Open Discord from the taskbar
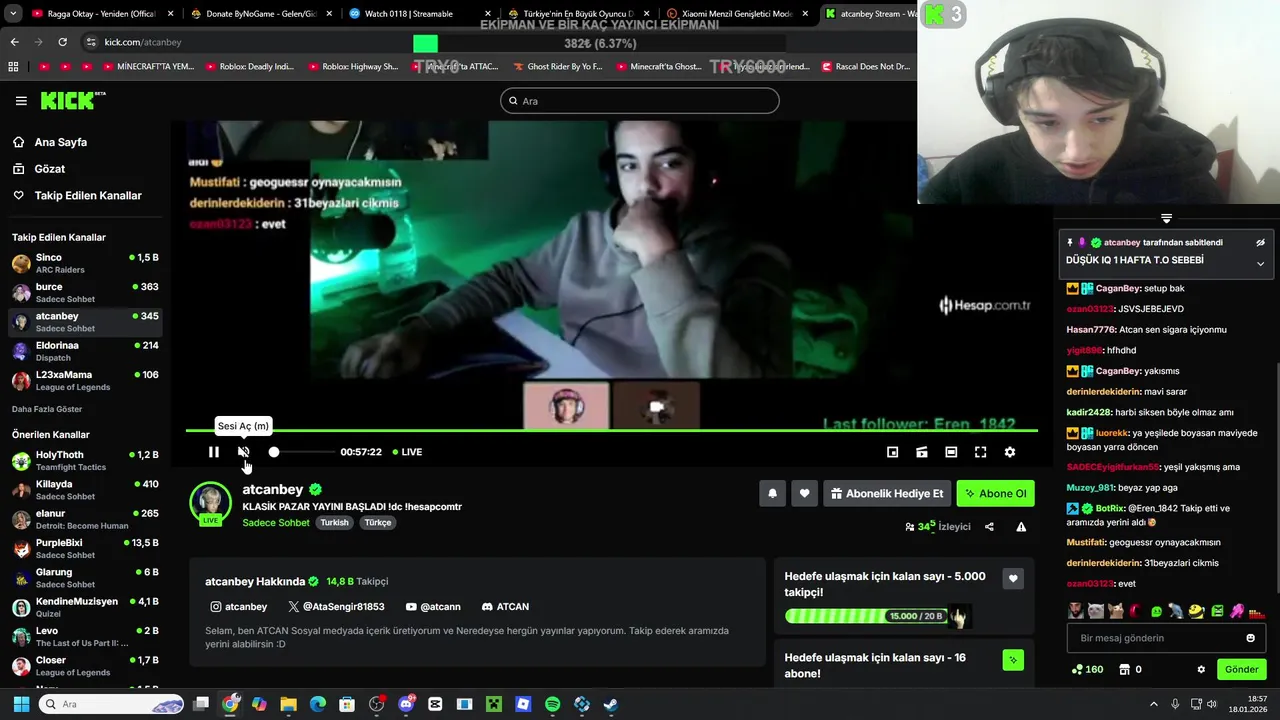Screen dimensions: 1280x720 406,704
